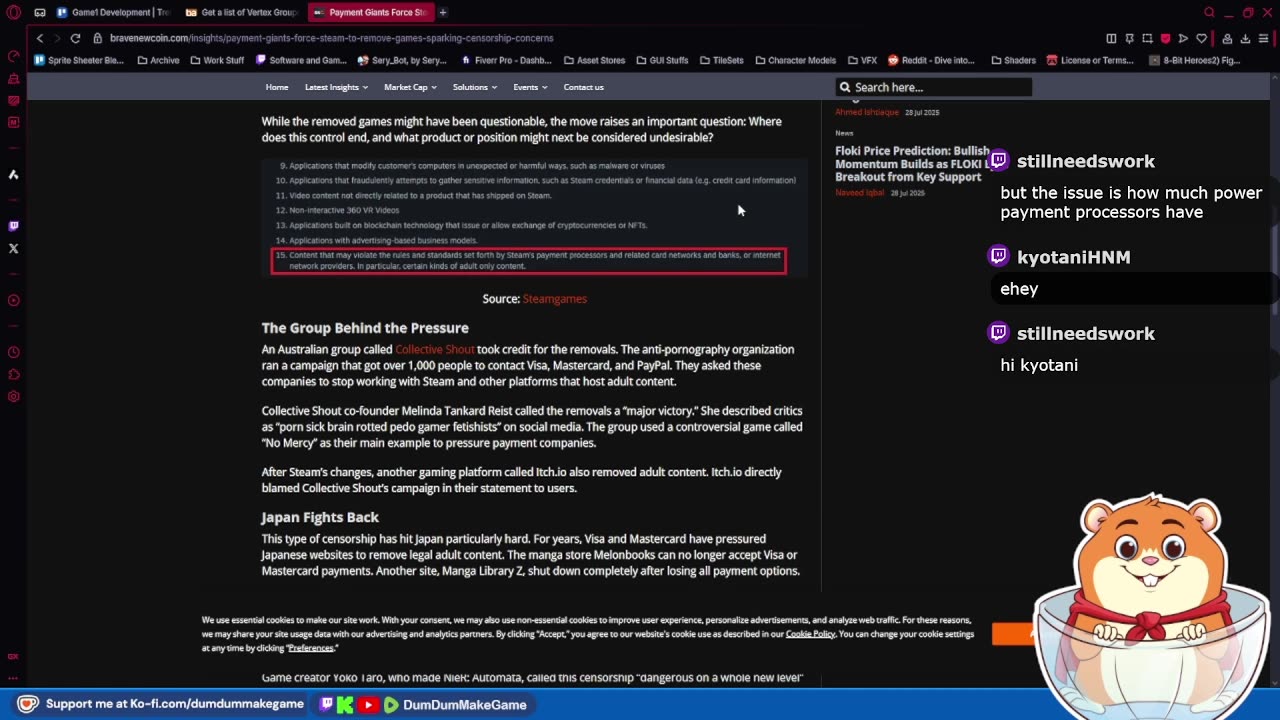
Task: Focus the Search here input field
Action: click(x=933, y=87)
